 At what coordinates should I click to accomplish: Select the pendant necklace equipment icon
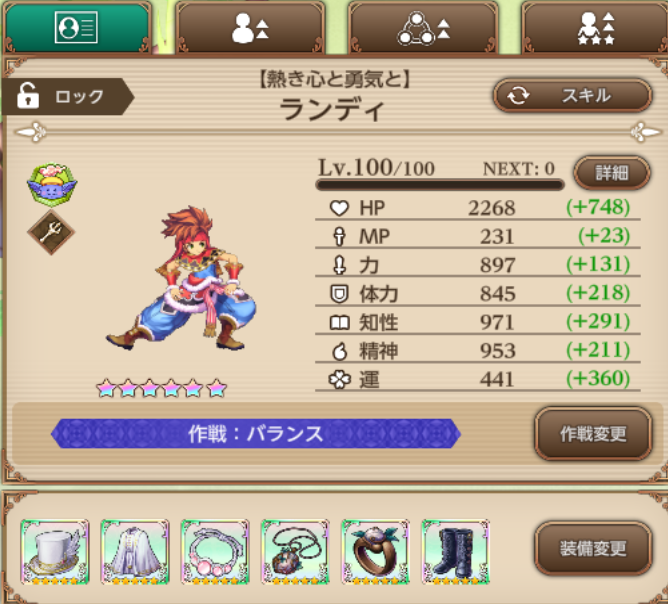295,551
